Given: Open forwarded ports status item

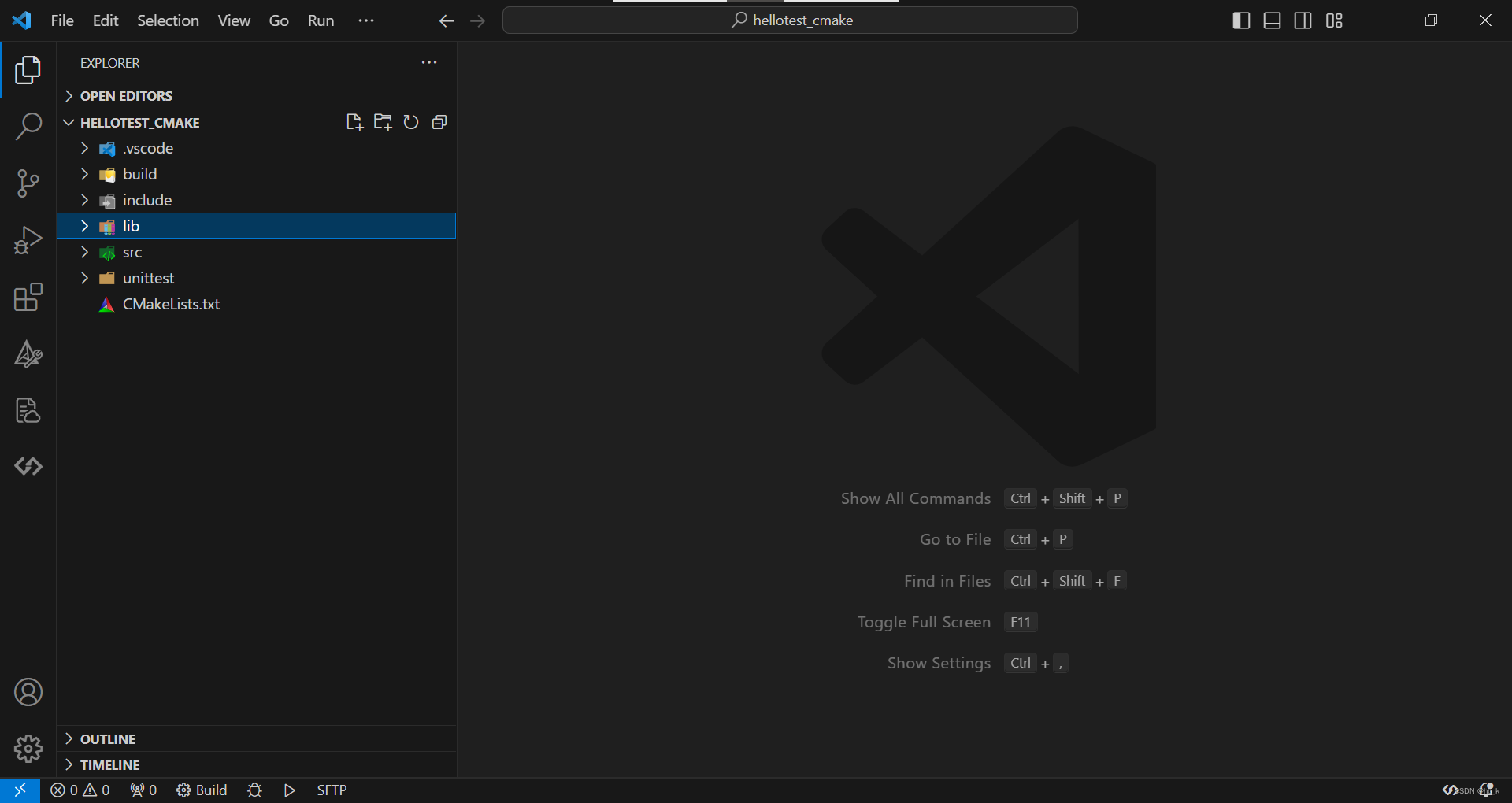Looking at the screenshot, I should [143, 790].
